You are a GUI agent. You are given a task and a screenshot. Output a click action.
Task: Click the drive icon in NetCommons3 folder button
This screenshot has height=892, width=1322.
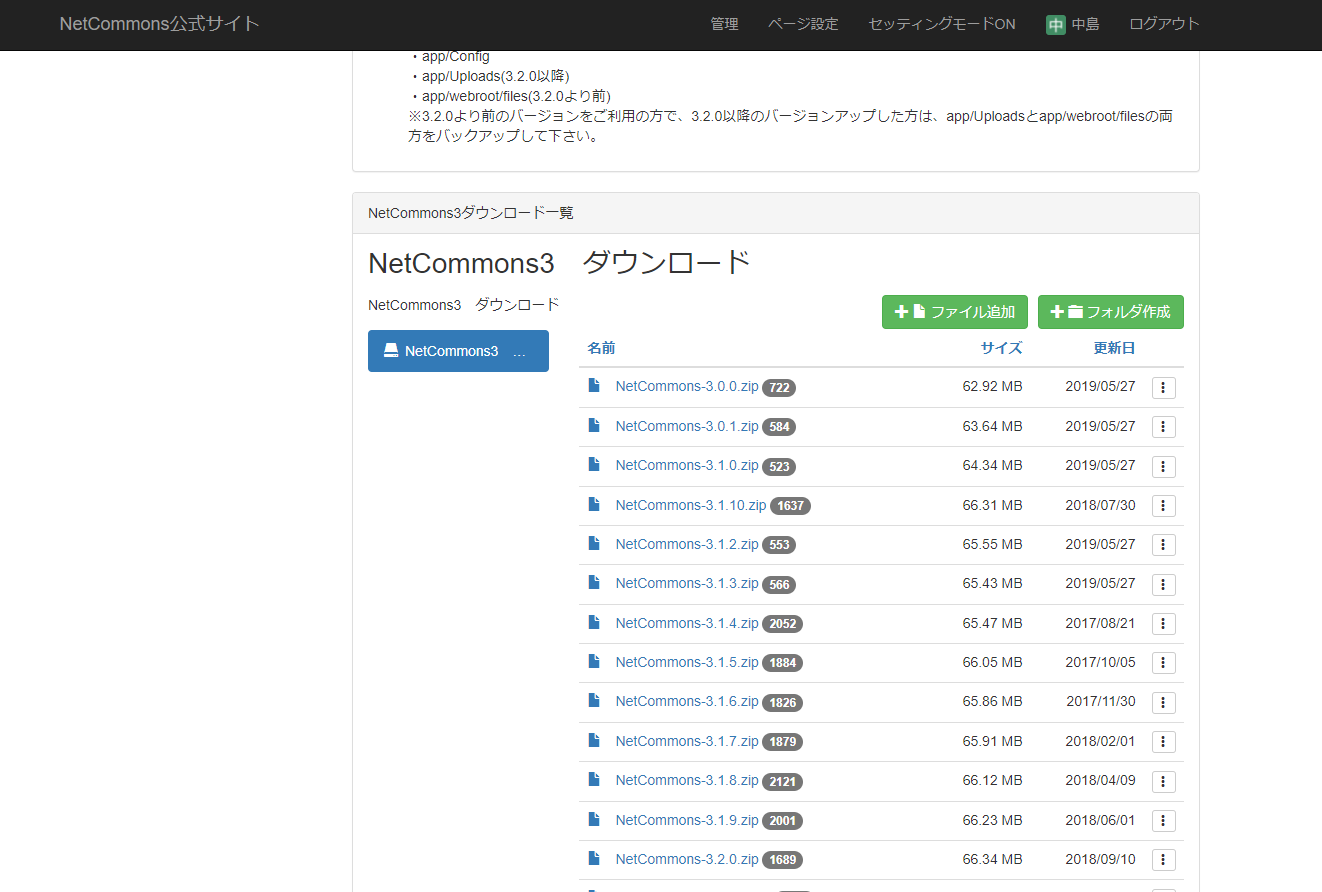click(x=391, y=351)
